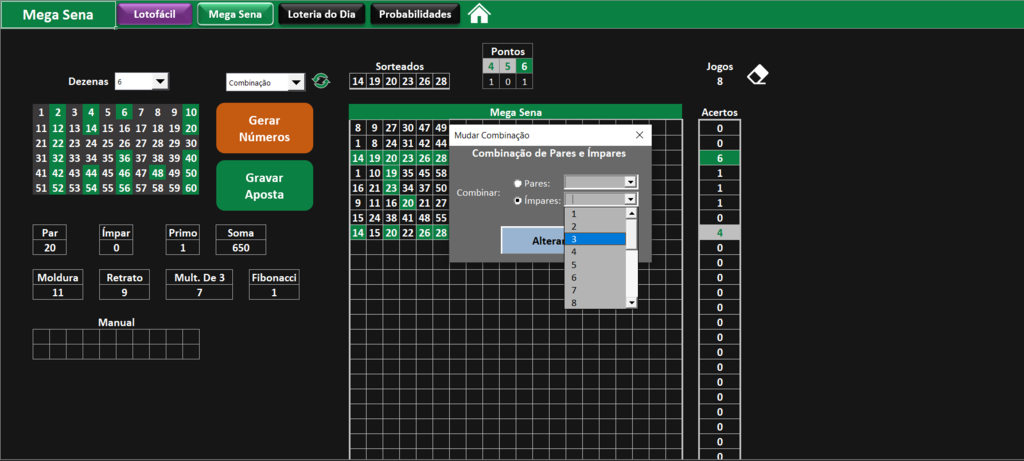Click the Acertos cell showing 6

[x=720, y=158]
